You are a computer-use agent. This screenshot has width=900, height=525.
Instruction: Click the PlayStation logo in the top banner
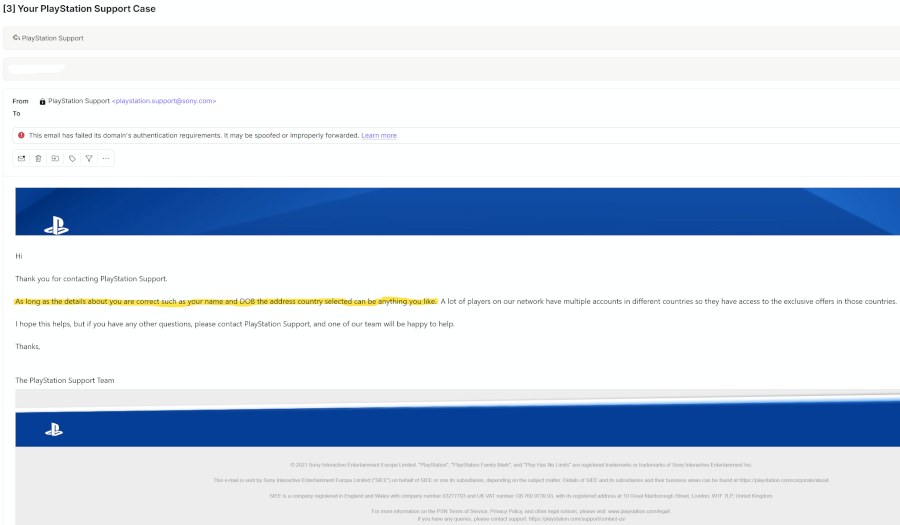tap(56, 225)
